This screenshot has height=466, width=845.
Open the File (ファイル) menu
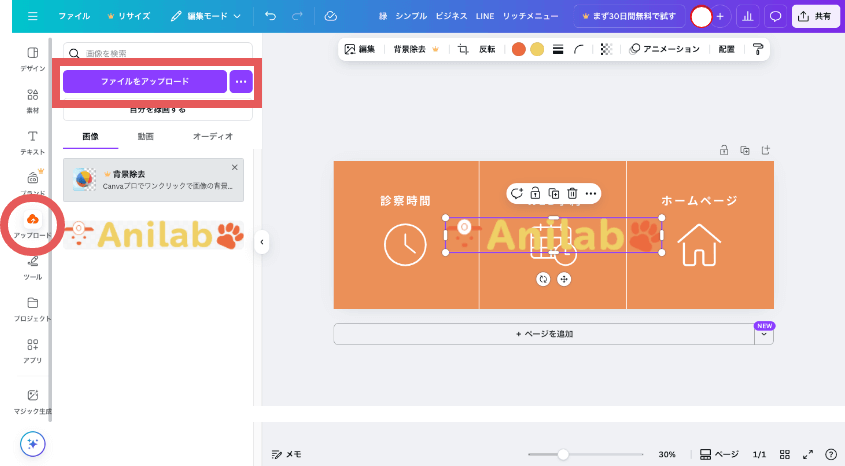coord(74,16)
